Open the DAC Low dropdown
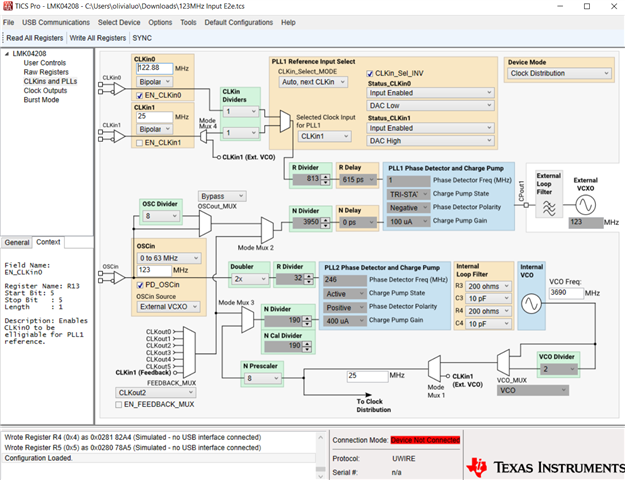The height and width of the screenshot is (480, 625). pyautogui.click(x=430, y=106)
